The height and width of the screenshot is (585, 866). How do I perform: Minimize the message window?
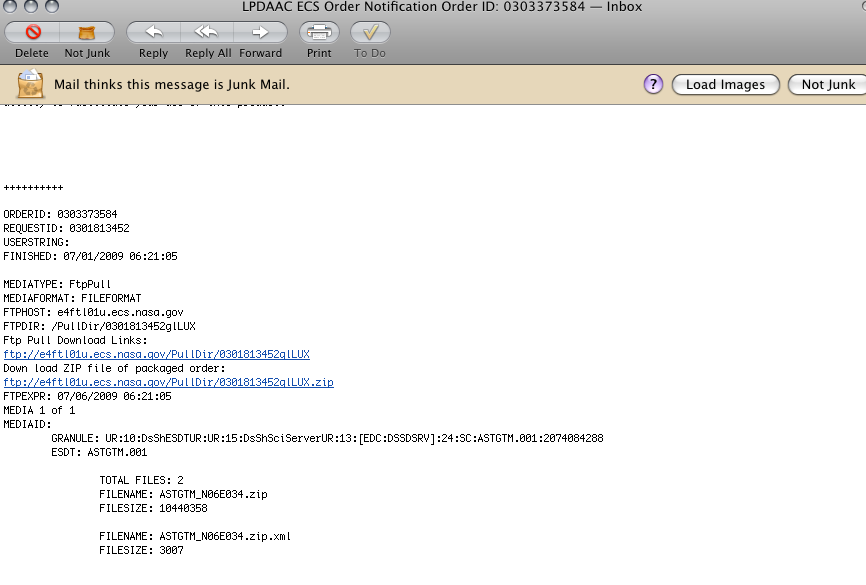point(31,6)
